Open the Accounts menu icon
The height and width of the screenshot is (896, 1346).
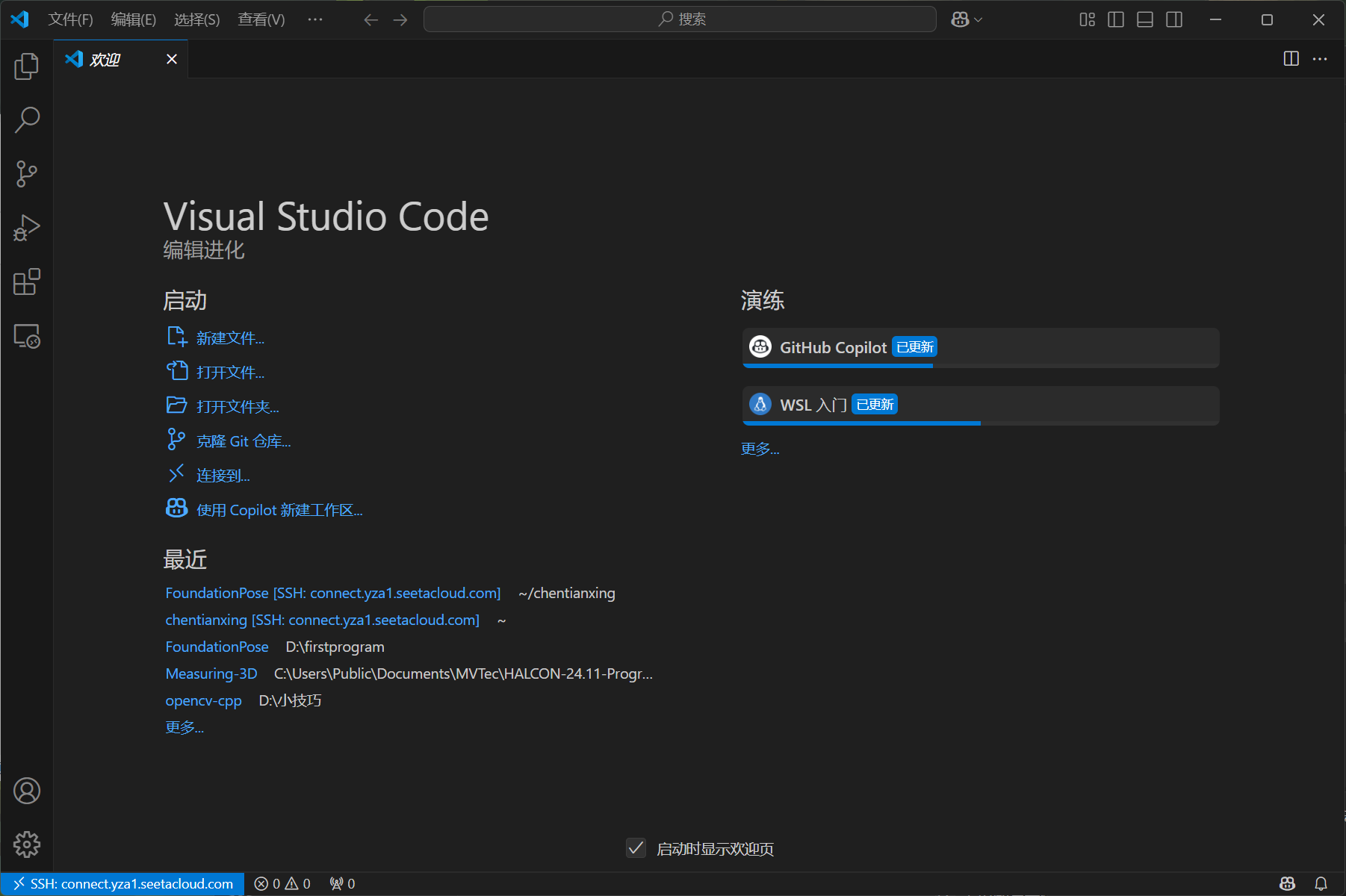(x=27, y=791)
